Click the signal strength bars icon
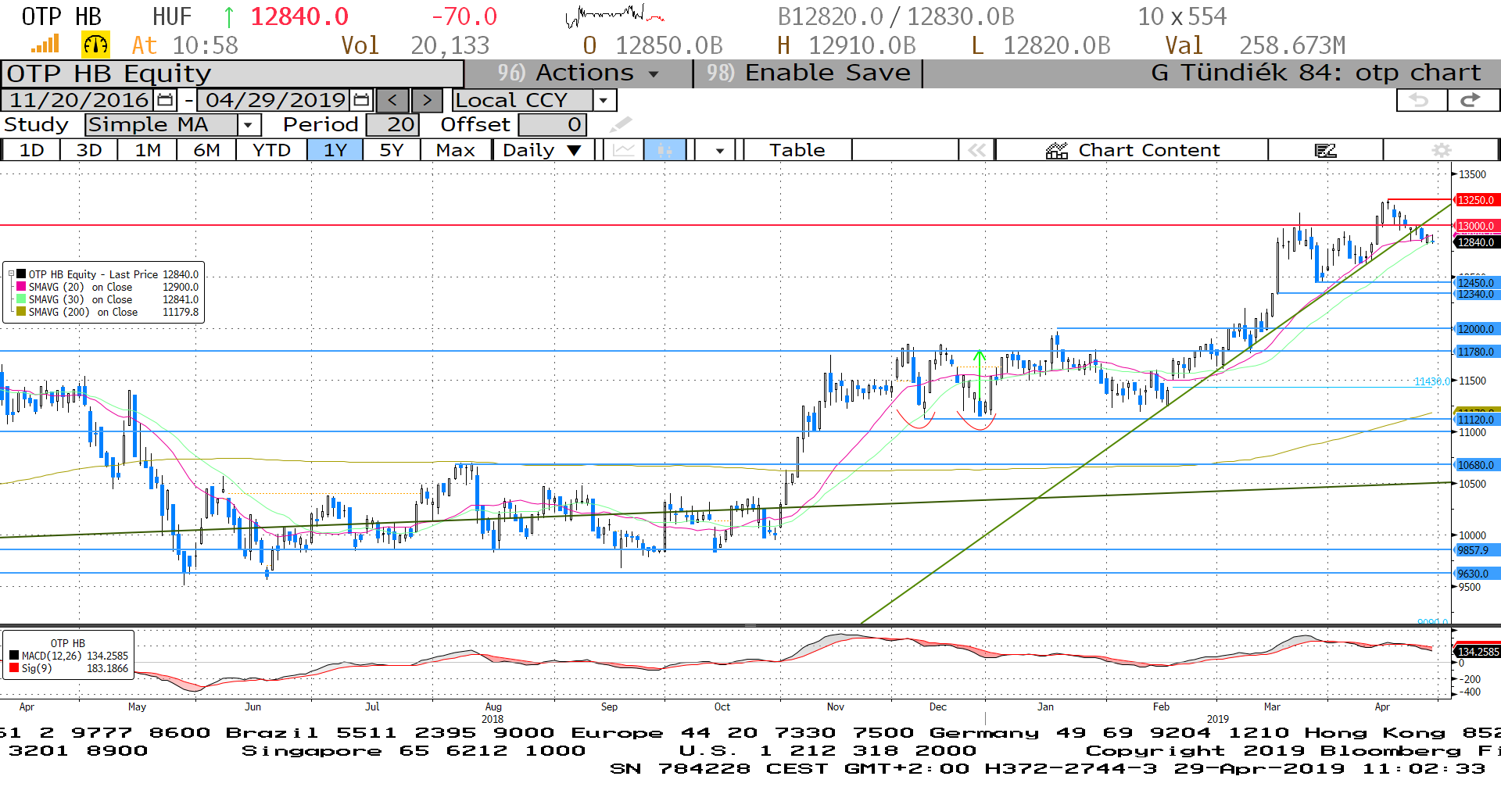The width and height of the screenshot is (1501, 812). coord(45,45)
